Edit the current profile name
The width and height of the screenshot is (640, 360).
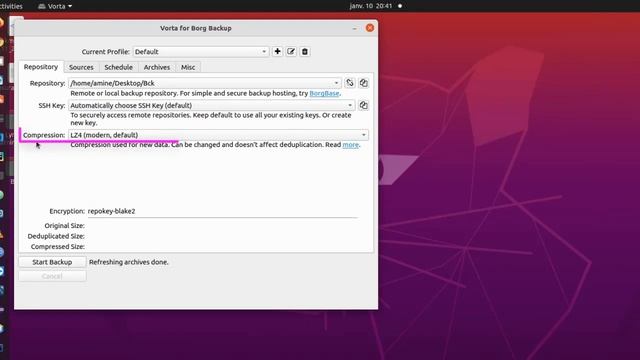coord(291,51)
